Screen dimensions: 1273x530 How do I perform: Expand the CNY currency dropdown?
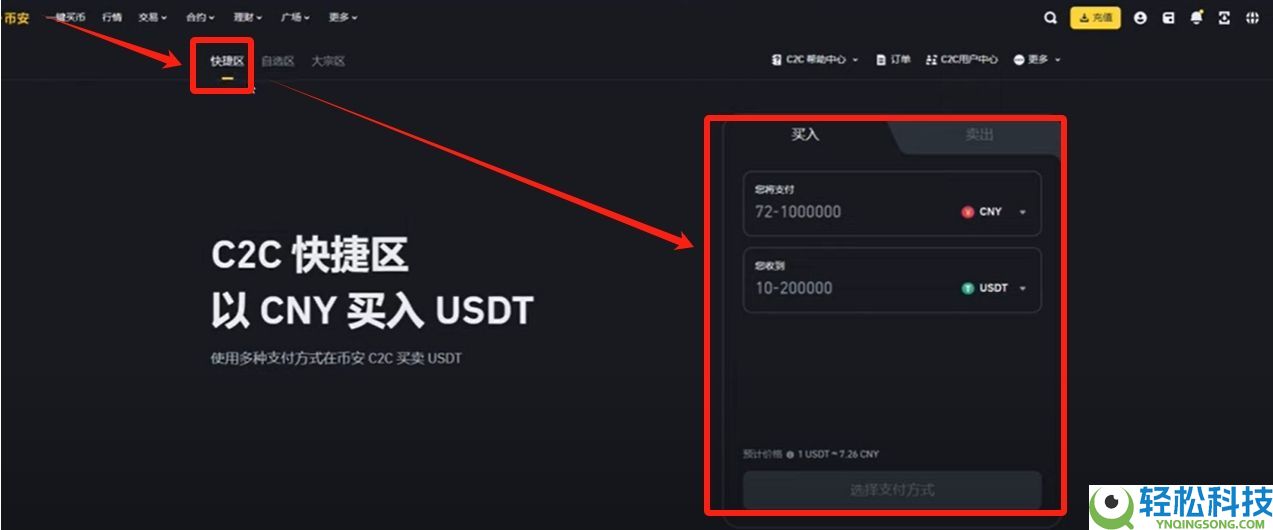(995, 212)
